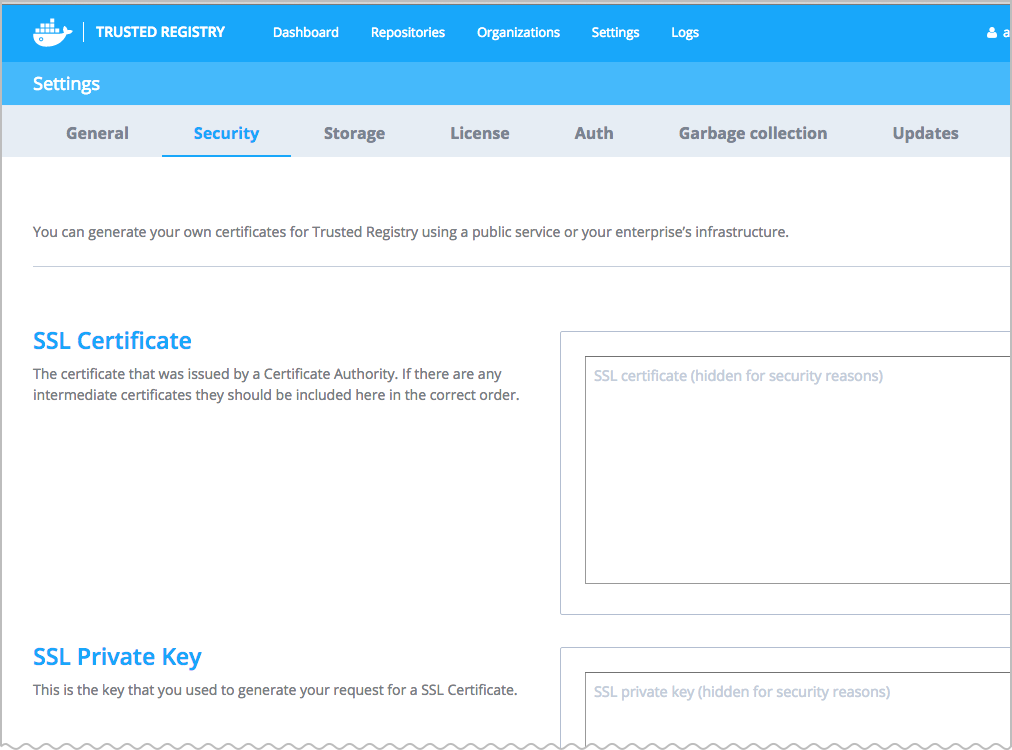Viewport: 1012px width, 750px height.
Task: Click the SSL Private Key heading
Action: tap(117, 657)
